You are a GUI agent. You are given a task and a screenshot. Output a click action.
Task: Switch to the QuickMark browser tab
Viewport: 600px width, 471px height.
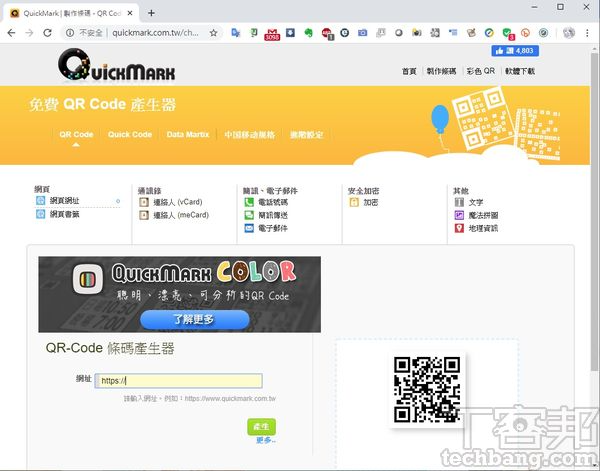[x=72, y=13]
